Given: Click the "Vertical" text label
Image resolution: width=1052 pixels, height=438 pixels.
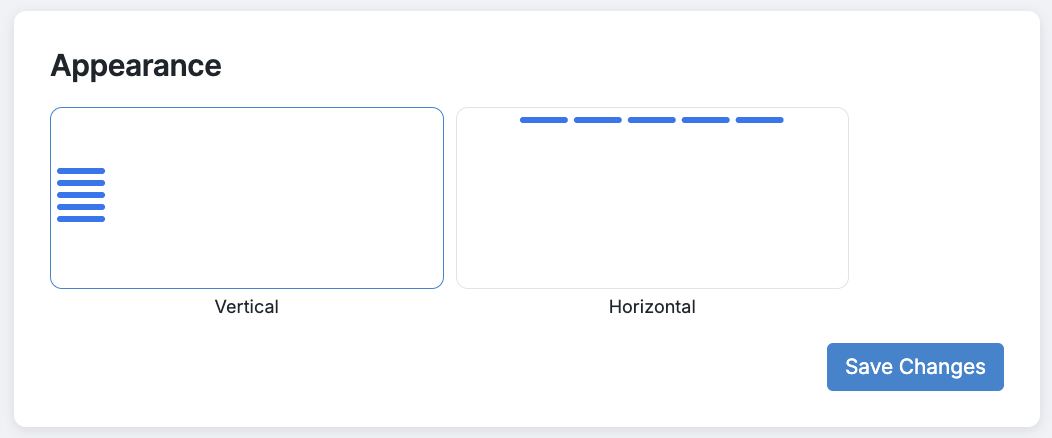Looking at the screenshot, I should 246,307.
